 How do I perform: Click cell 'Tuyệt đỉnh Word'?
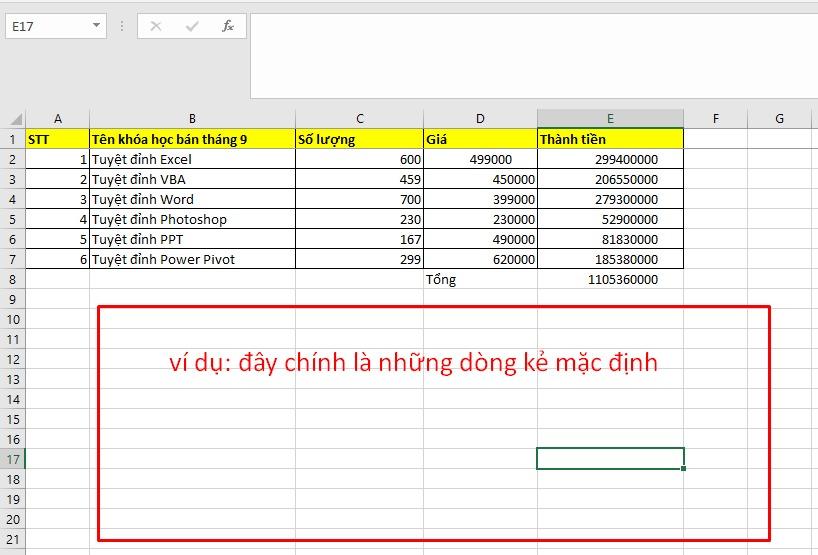tap(193, 199)
